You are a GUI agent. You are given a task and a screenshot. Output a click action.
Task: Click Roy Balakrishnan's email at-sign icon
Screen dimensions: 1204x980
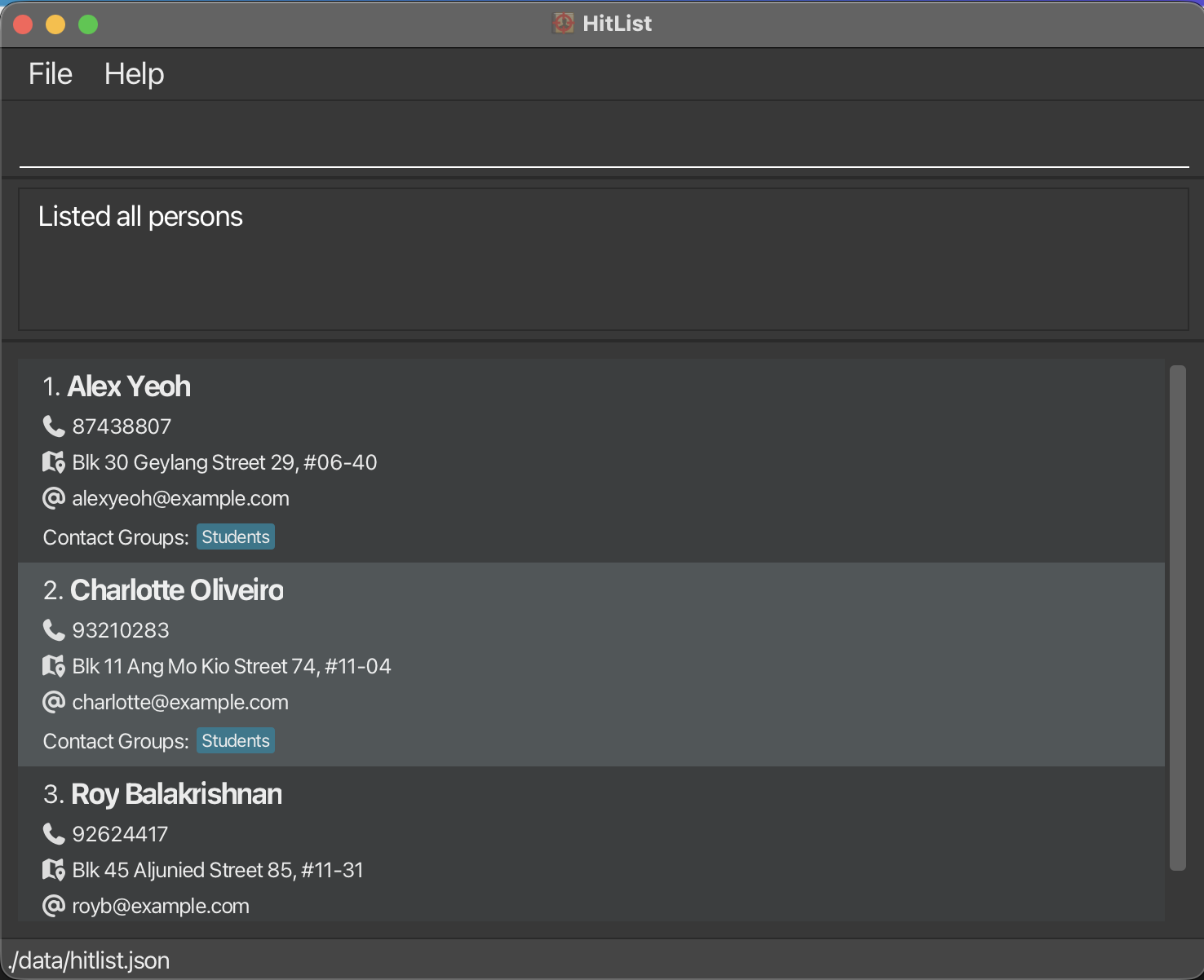[x=54, y=906]
